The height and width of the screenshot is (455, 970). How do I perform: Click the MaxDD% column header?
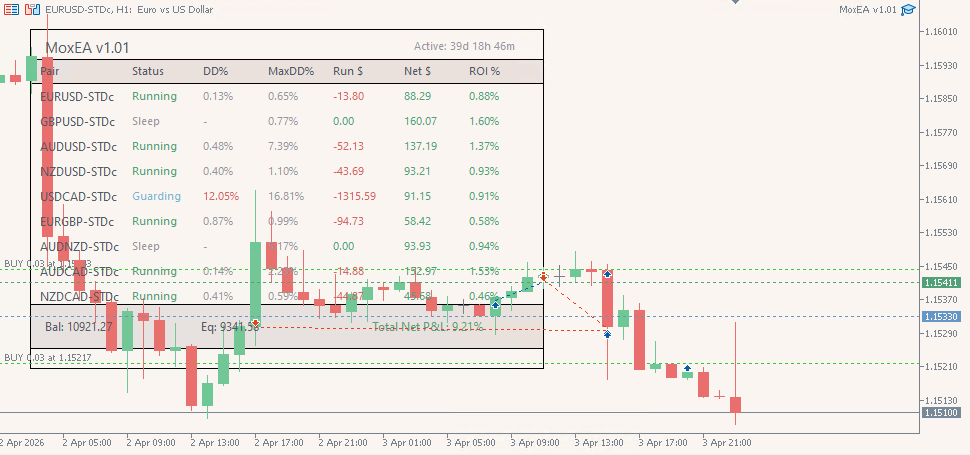tap(291, 72)
